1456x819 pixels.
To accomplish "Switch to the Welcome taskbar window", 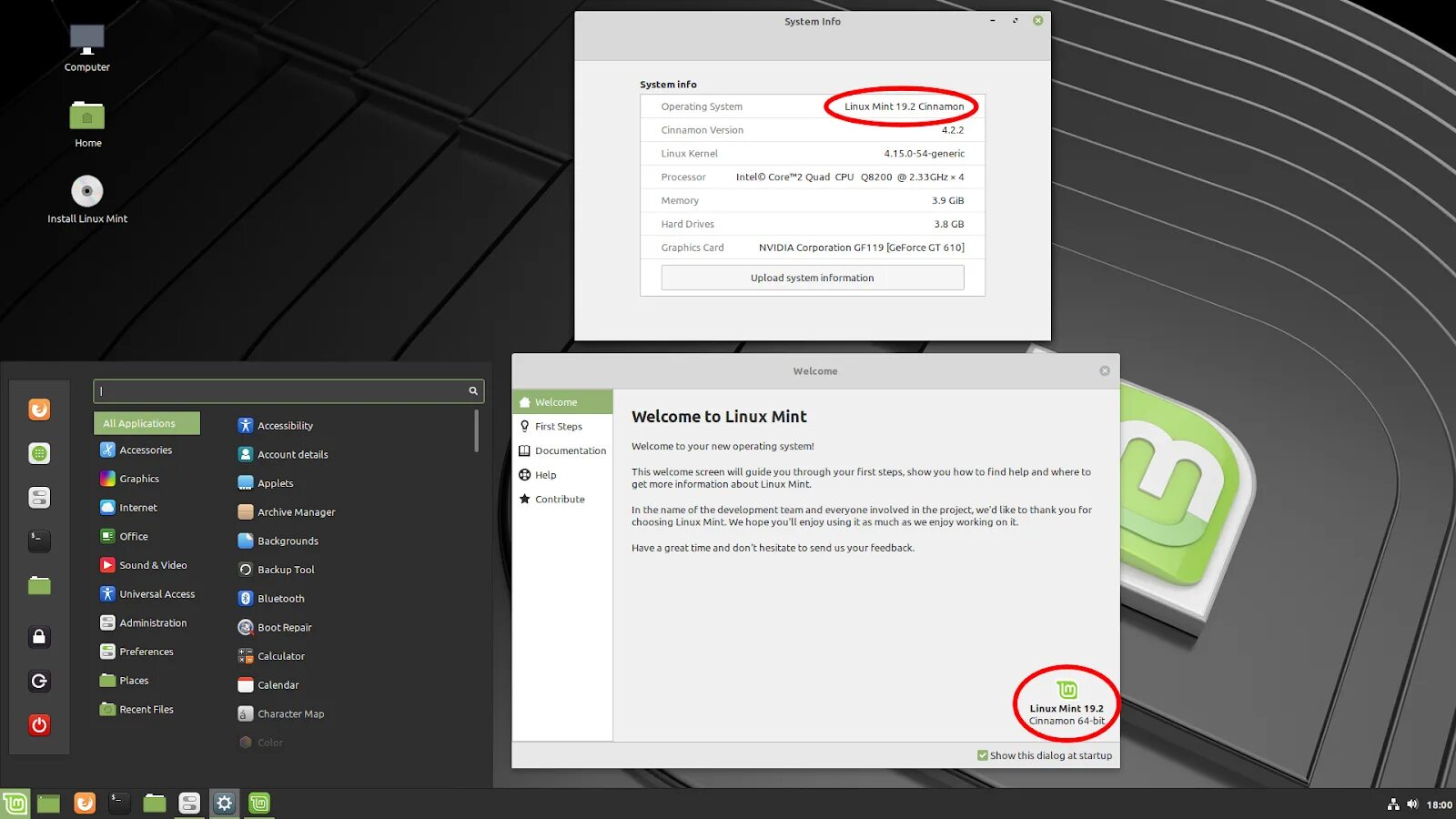I will click(x=259, y=803).
